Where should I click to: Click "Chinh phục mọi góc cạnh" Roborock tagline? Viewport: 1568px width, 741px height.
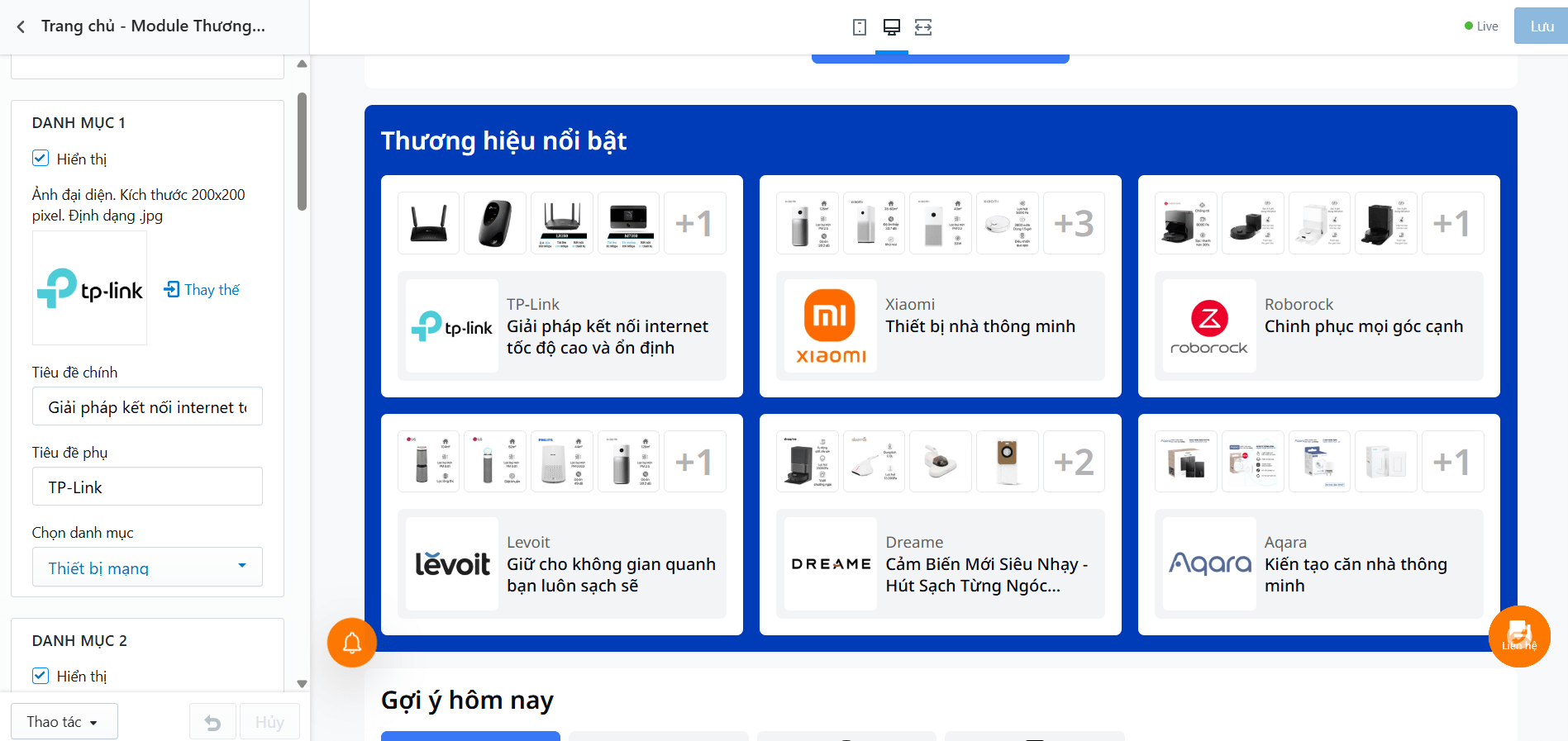[1364, 326]
